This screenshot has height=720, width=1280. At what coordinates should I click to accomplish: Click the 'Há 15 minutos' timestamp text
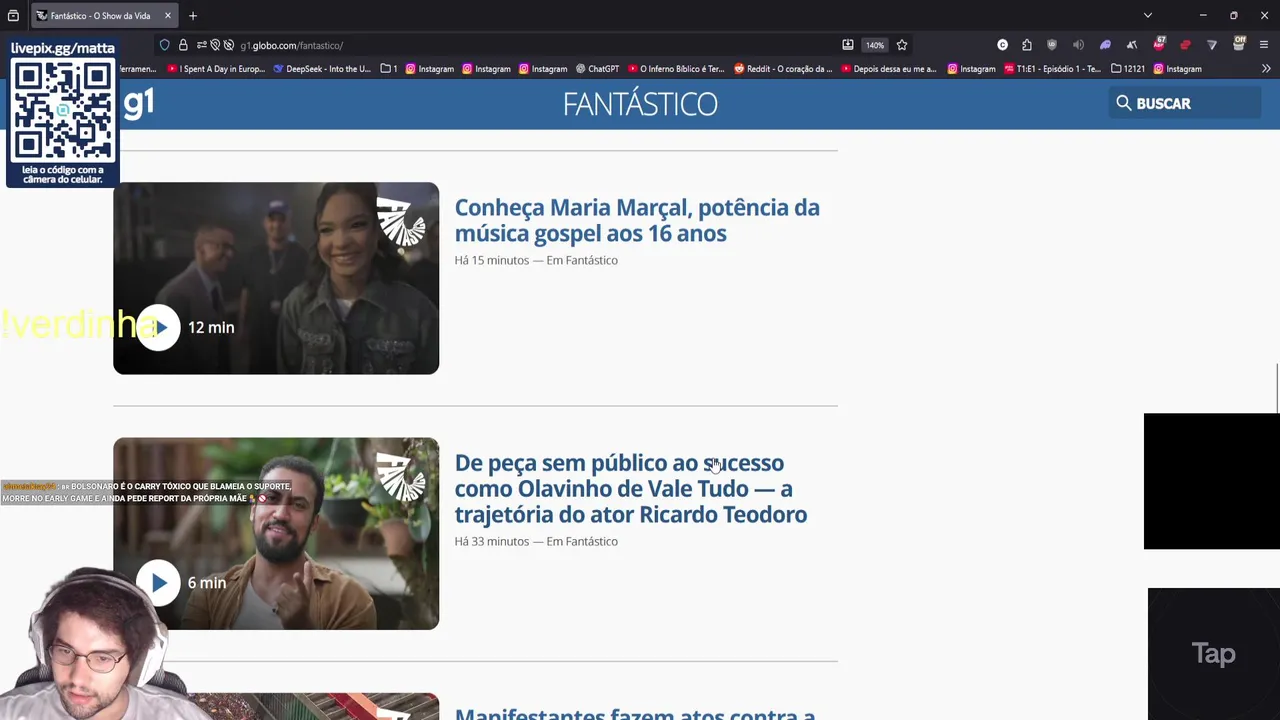[x=491, y=260]
